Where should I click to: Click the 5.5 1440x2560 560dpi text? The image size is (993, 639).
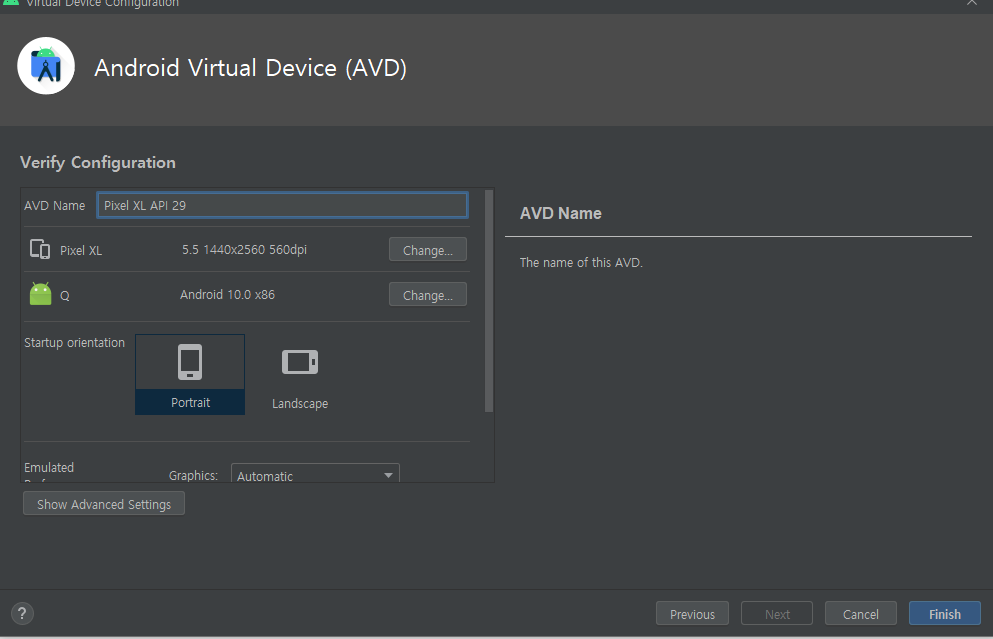244,250
